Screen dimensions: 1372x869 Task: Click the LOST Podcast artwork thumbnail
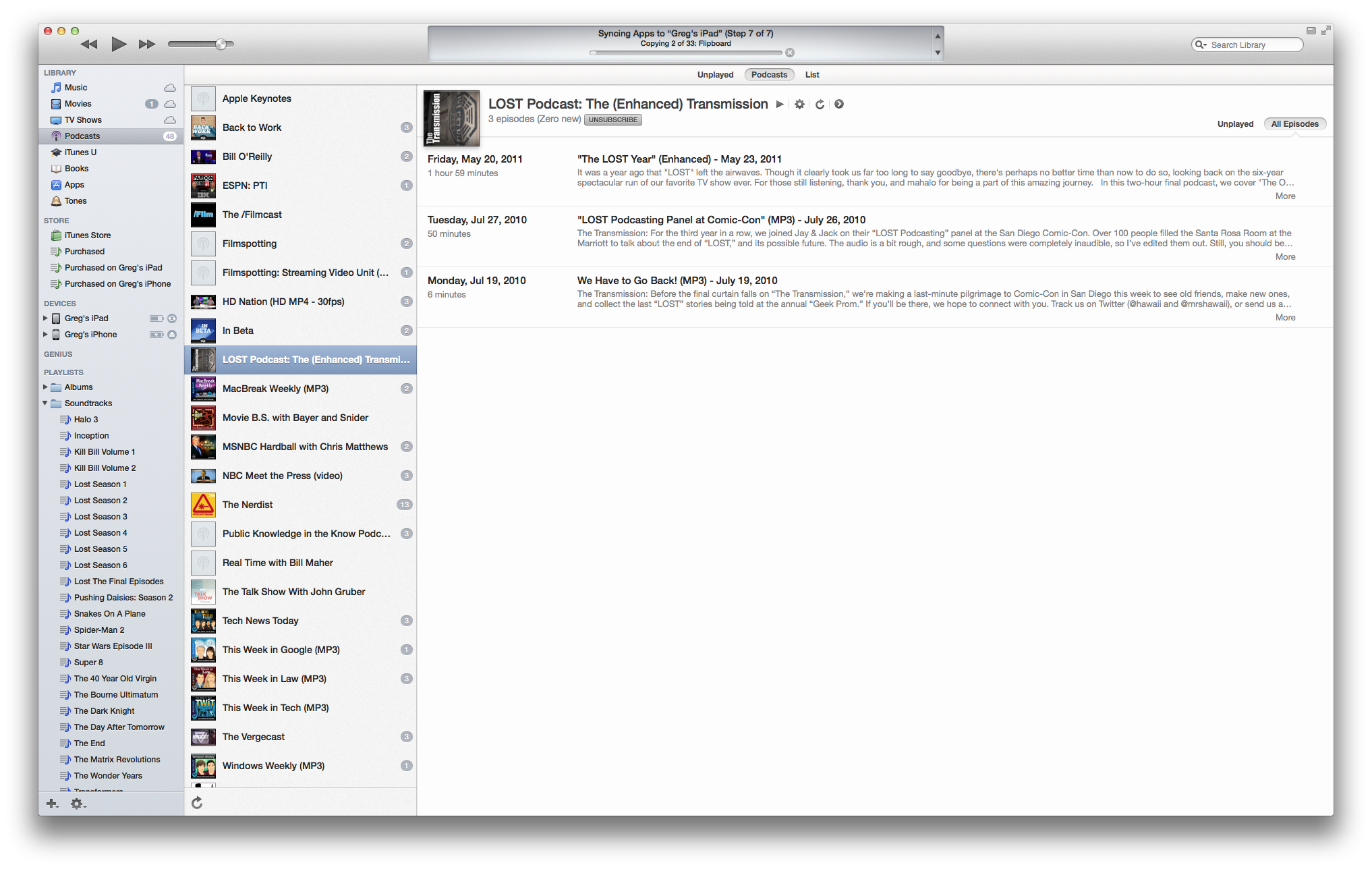click(x=451, y=118)
